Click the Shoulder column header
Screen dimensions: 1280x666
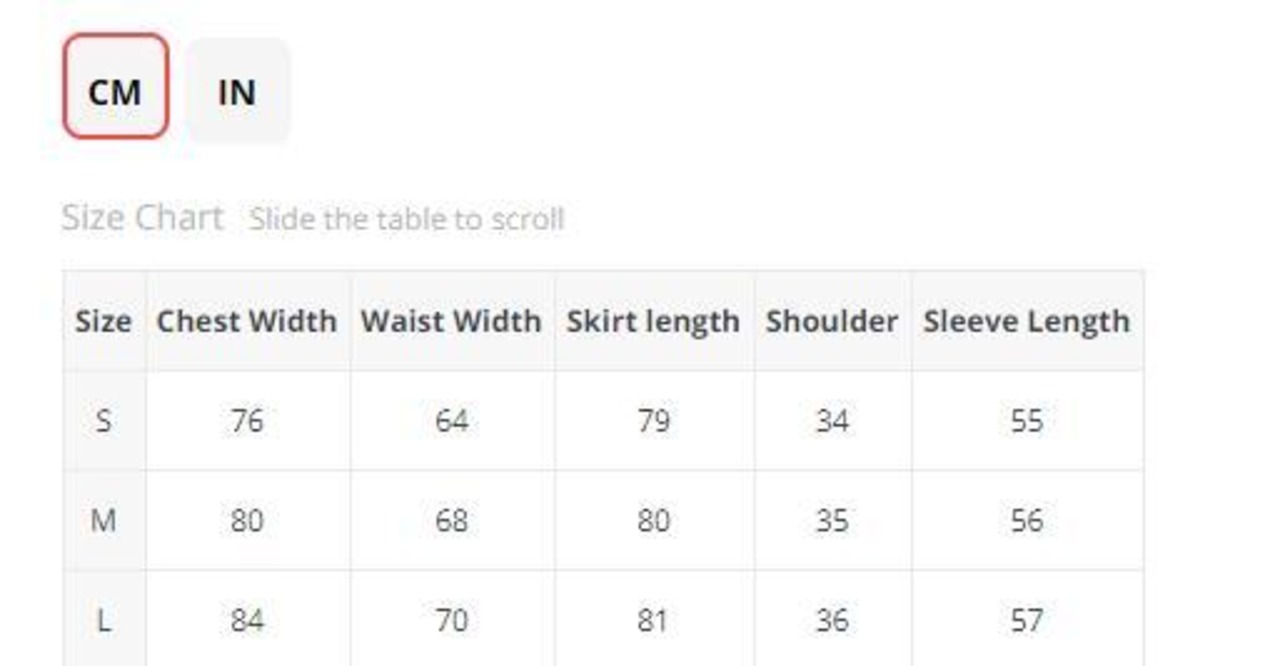coord(832,321)
